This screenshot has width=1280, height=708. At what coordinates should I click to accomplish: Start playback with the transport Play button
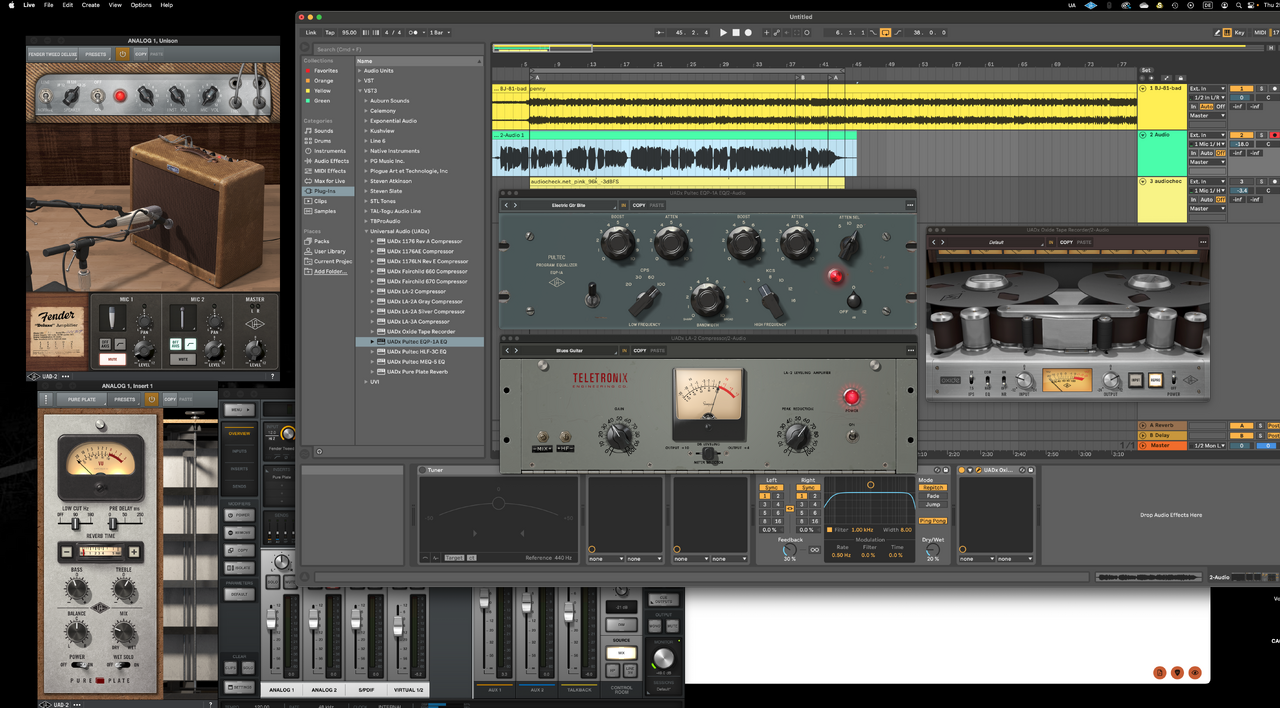click(724, 32)
